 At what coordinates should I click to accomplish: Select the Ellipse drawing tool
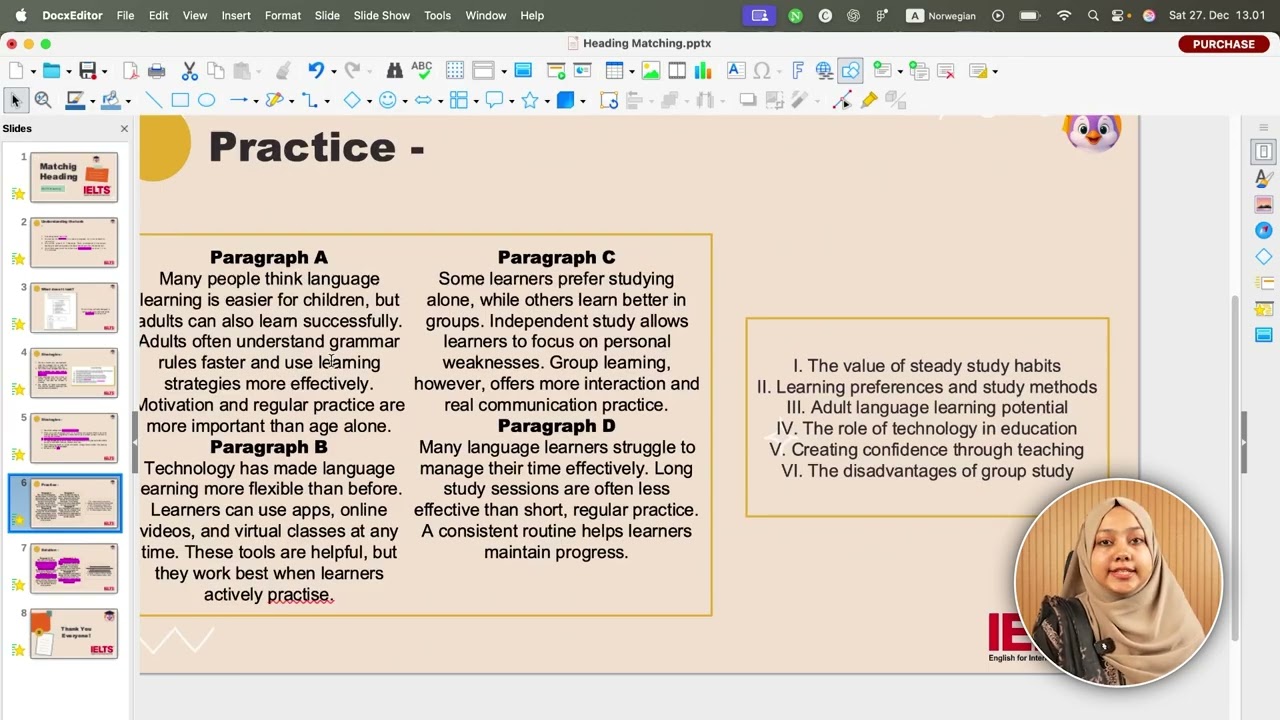pos(206,100)
